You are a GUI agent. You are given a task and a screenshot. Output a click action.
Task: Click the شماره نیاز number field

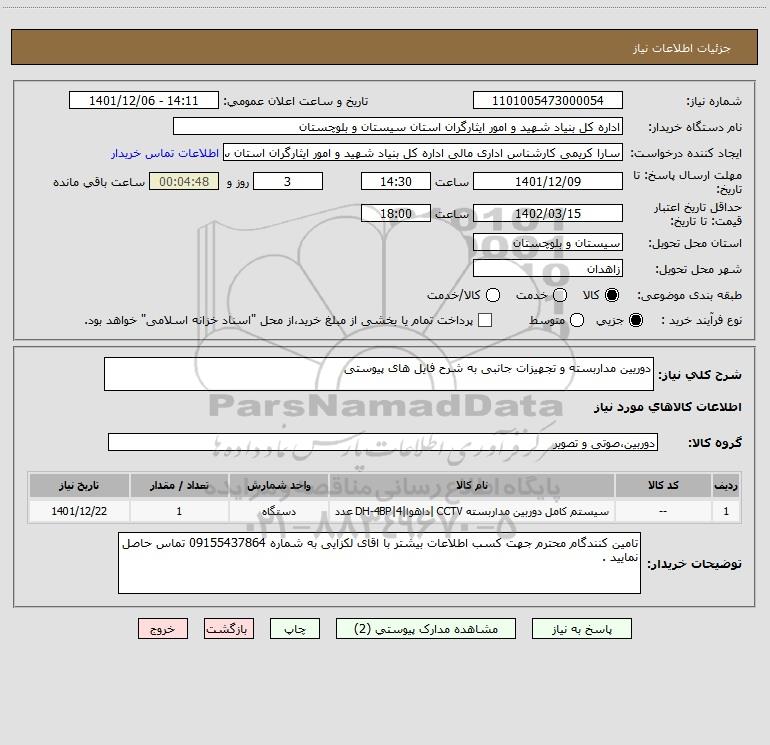[x=548, y=101]
